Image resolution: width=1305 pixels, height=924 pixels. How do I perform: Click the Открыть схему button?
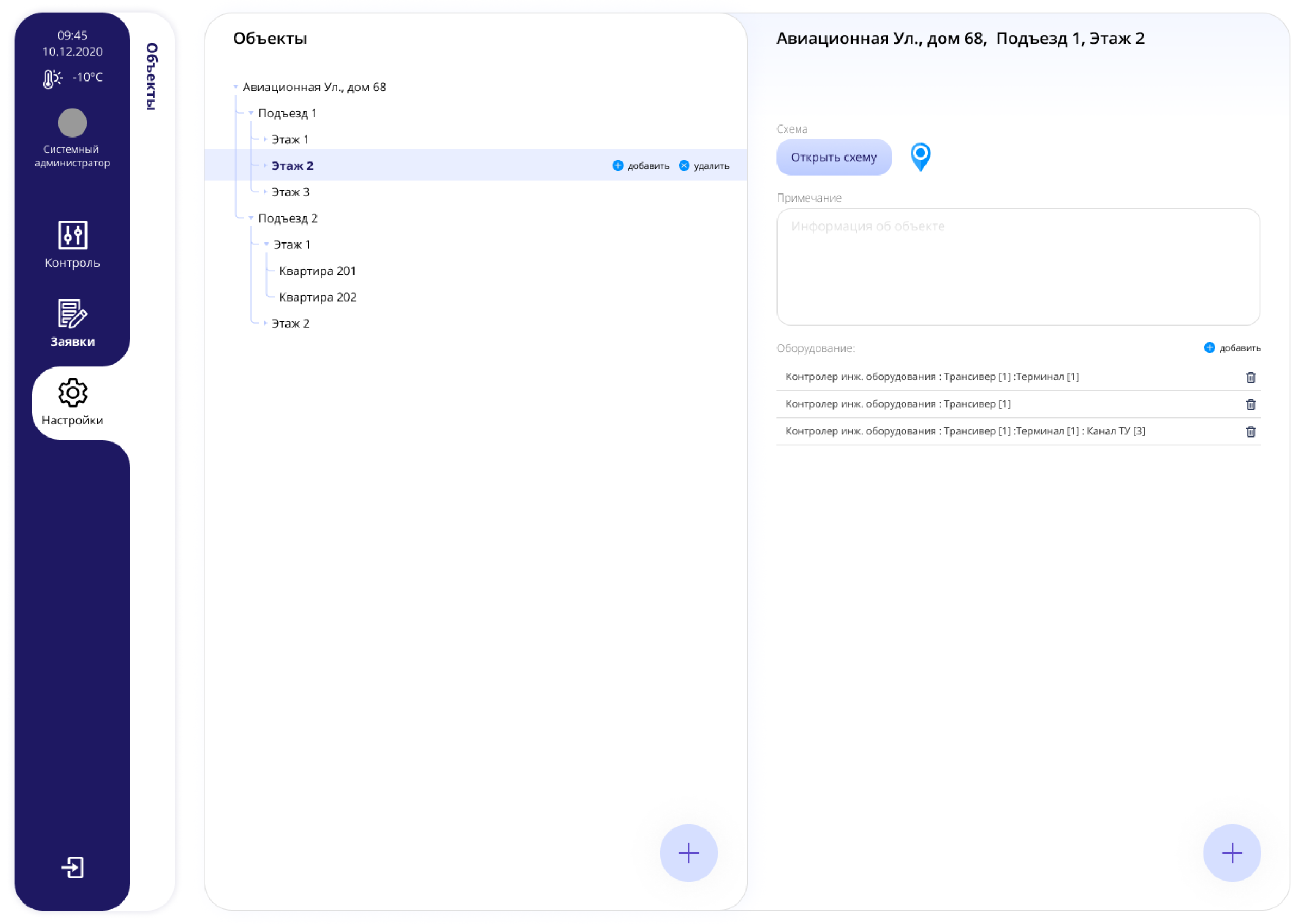(833, 158)
